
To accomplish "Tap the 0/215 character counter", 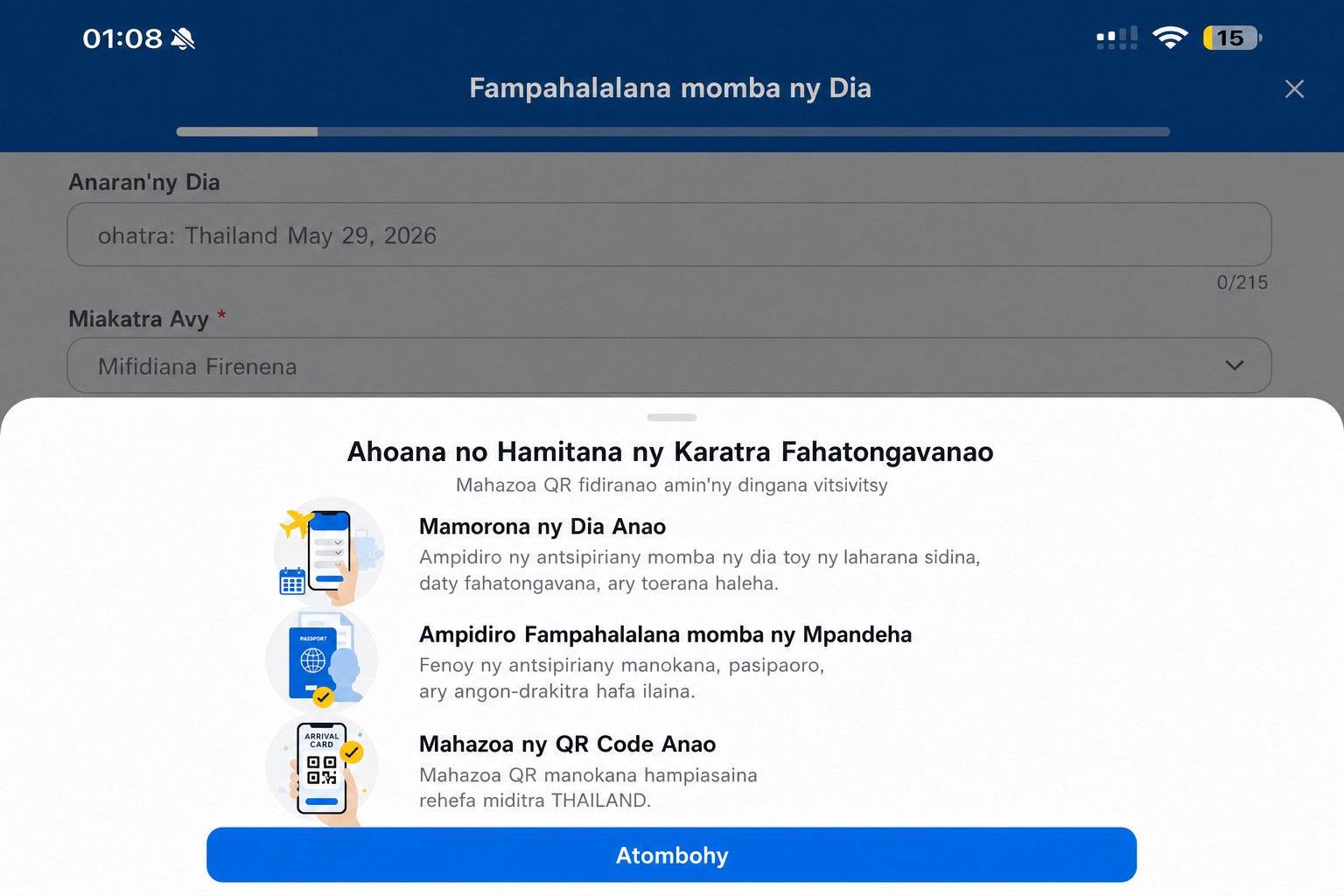I will [1242, 283].
